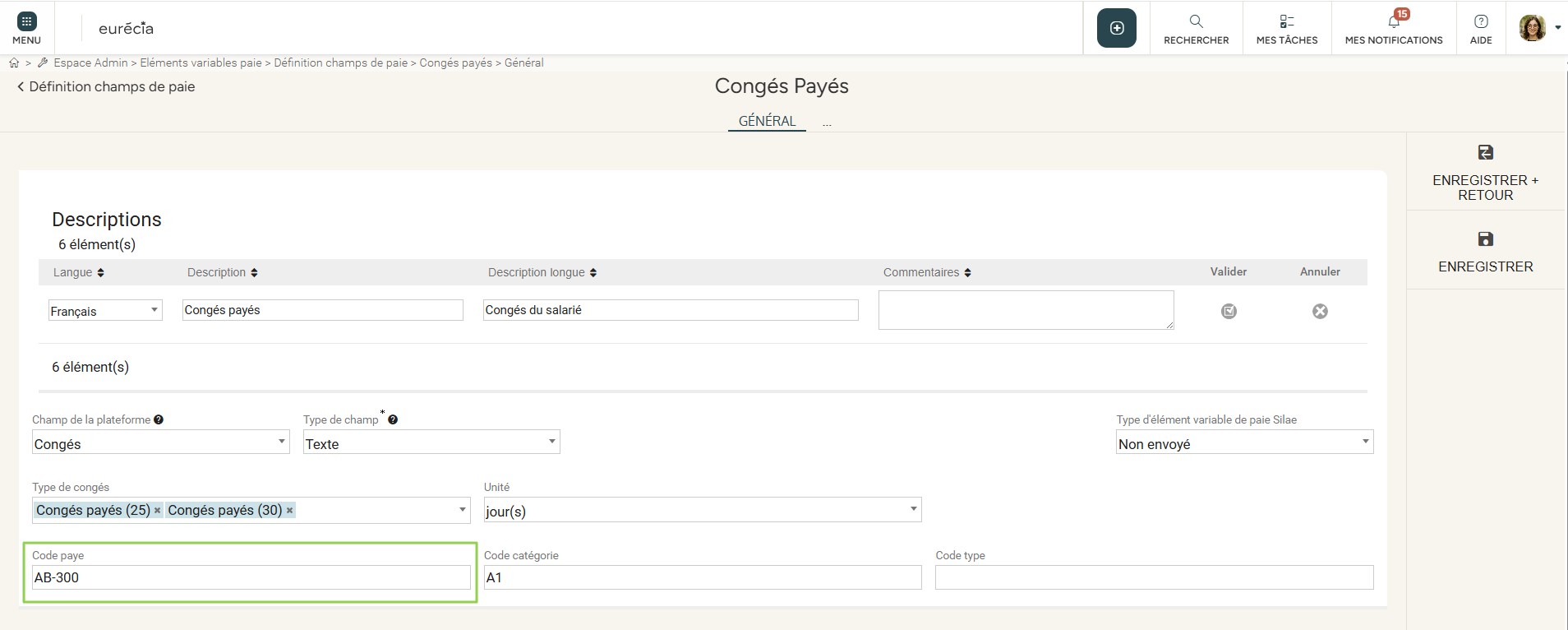Expand the Type de champ dropdown

pos(431,442)
